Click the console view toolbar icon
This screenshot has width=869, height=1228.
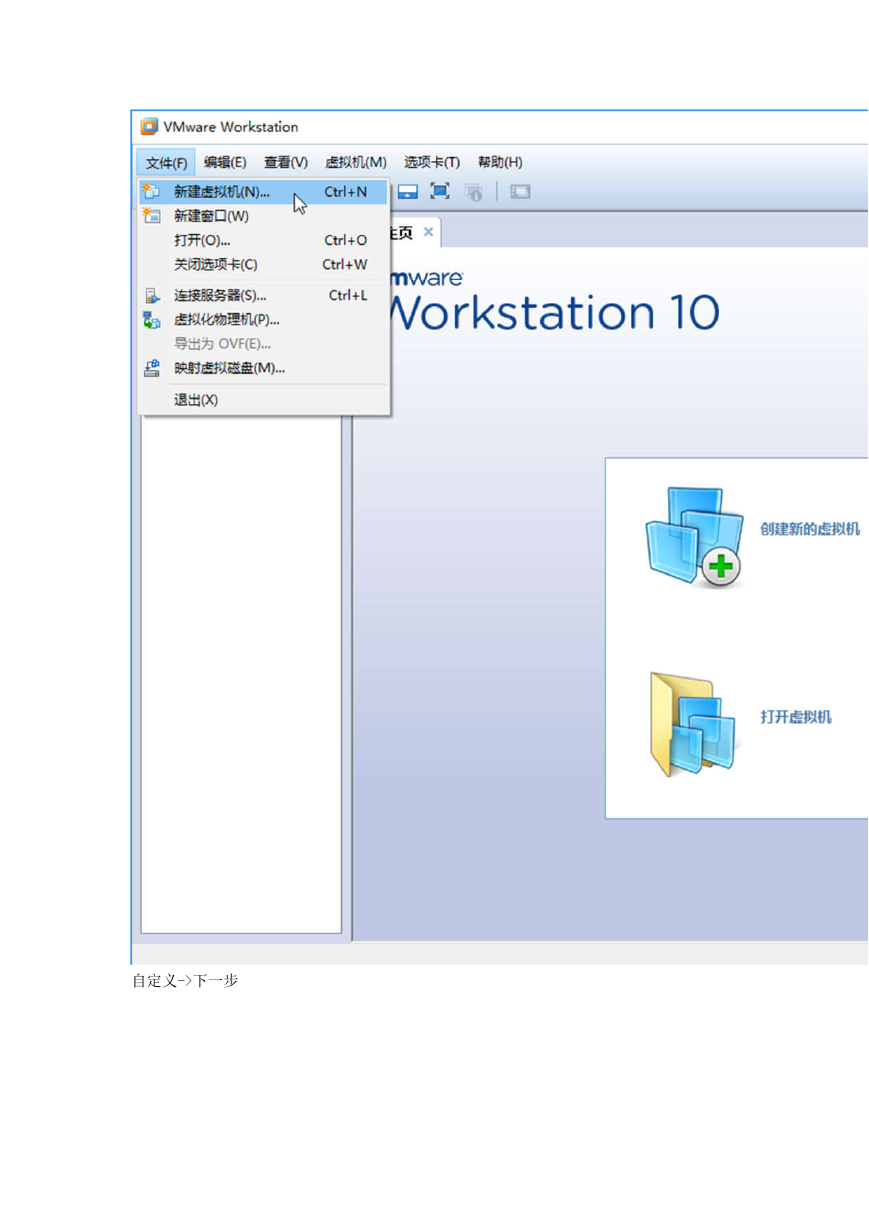pos(408,192)
